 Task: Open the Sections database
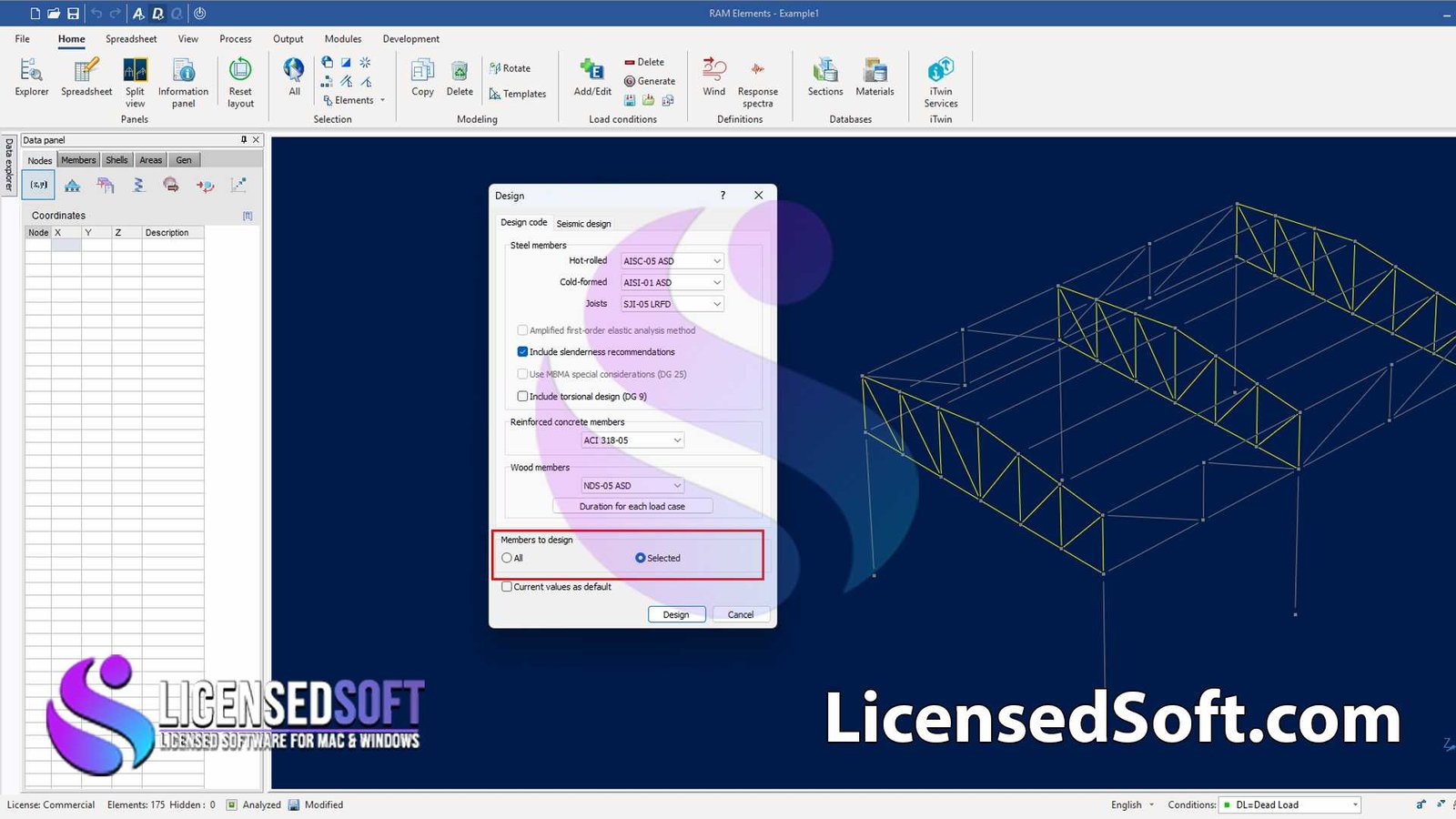(x=825, y=77)
